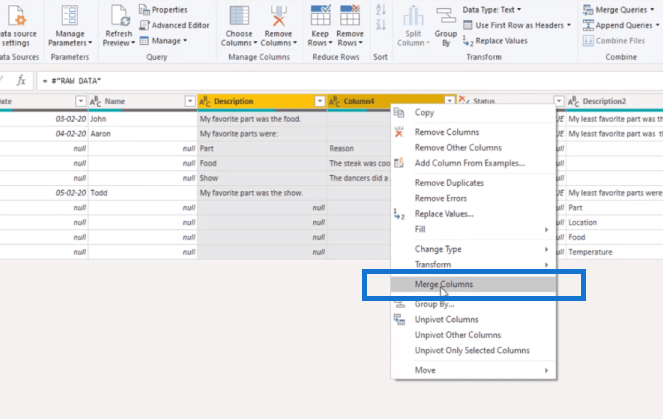
Task: Open the Column4 filter dropdown
Action: (450, 101)
